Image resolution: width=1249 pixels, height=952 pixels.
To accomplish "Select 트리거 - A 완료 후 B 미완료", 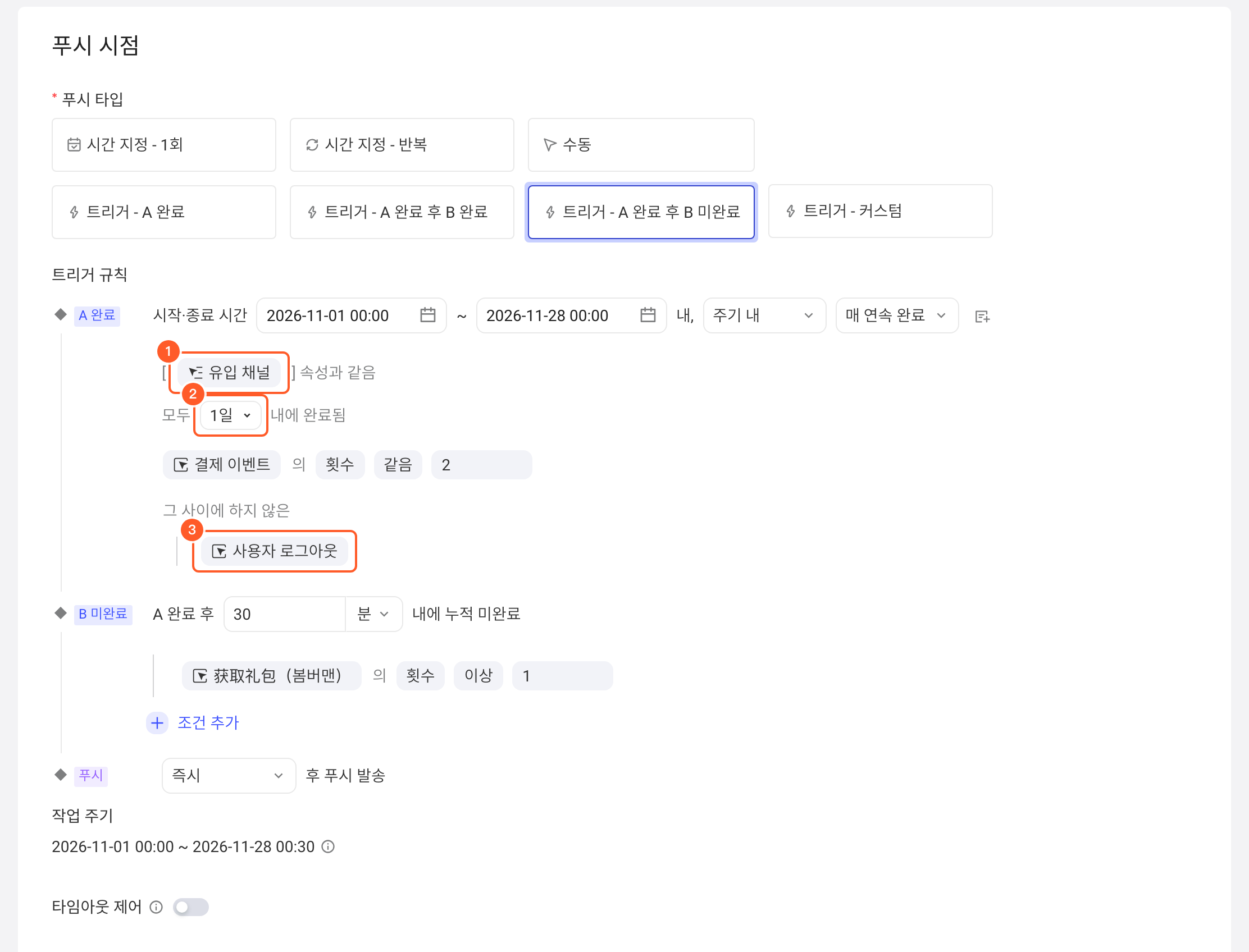I will 641,212.
